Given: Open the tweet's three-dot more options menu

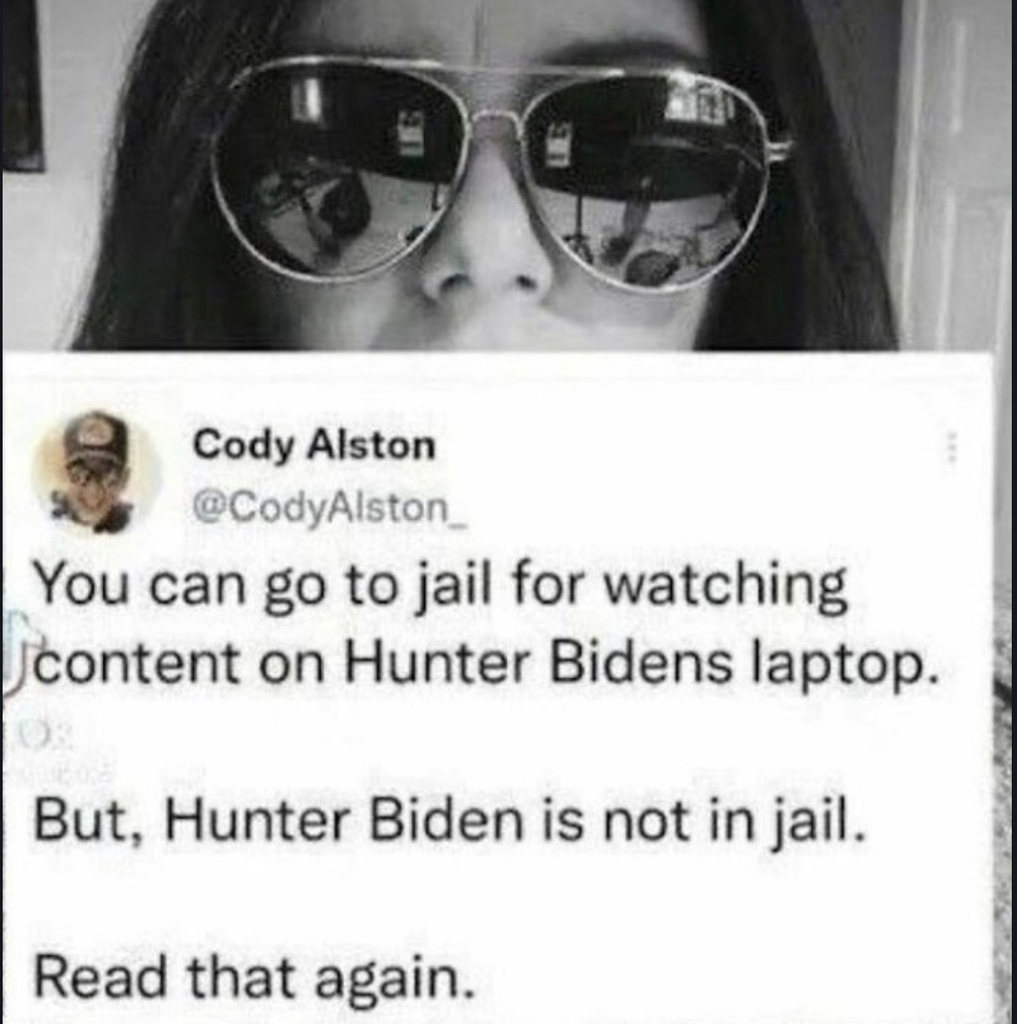Looking at the screenshot, I should 952,447.
